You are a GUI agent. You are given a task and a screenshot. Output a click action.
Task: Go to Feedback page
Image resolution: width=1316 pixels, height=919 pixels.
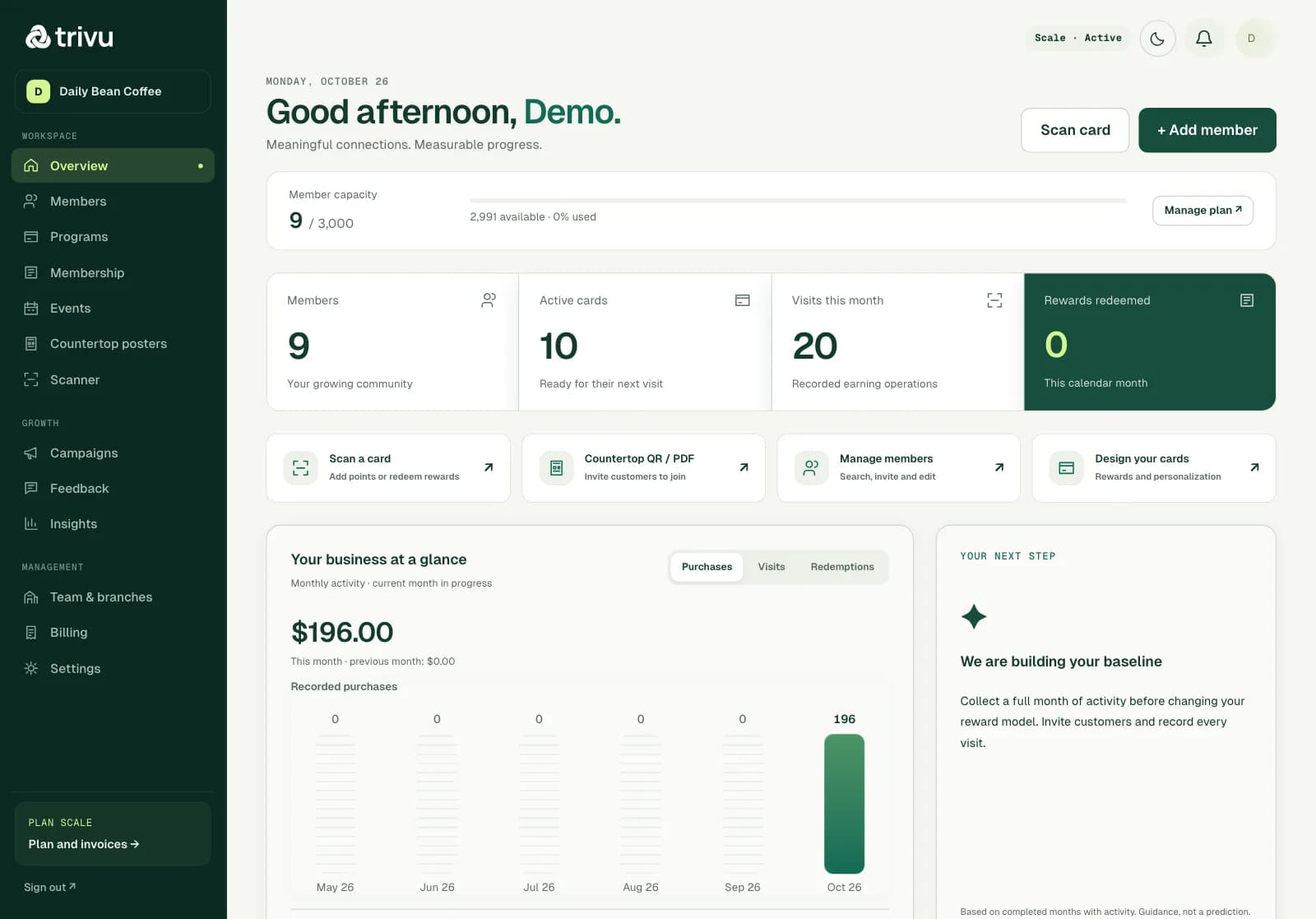coord(113,489)
